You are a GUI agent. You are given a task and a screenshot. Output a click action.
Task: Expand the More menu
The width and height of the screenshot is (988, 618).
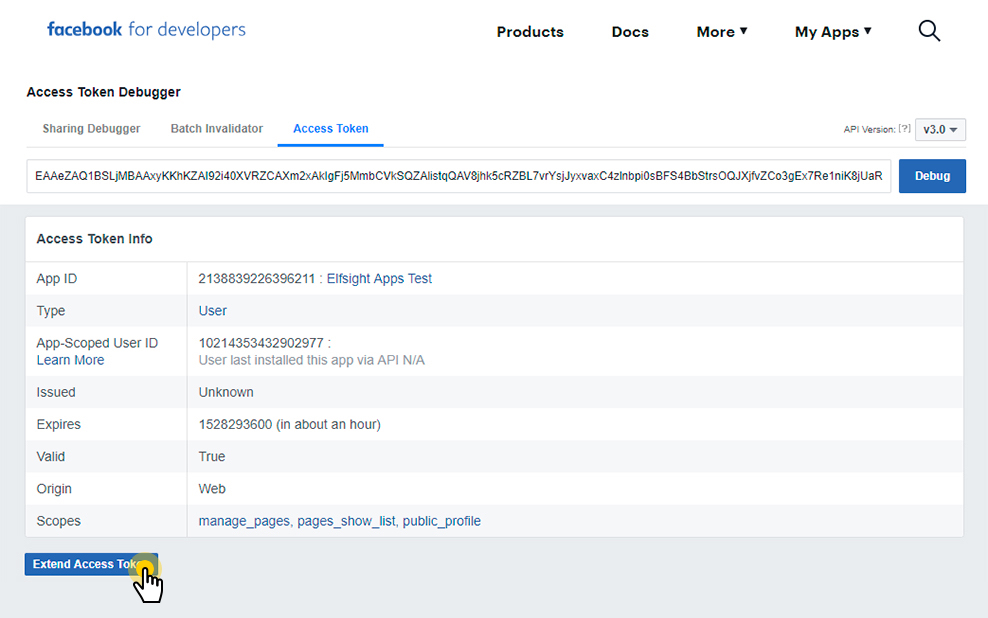721,31
